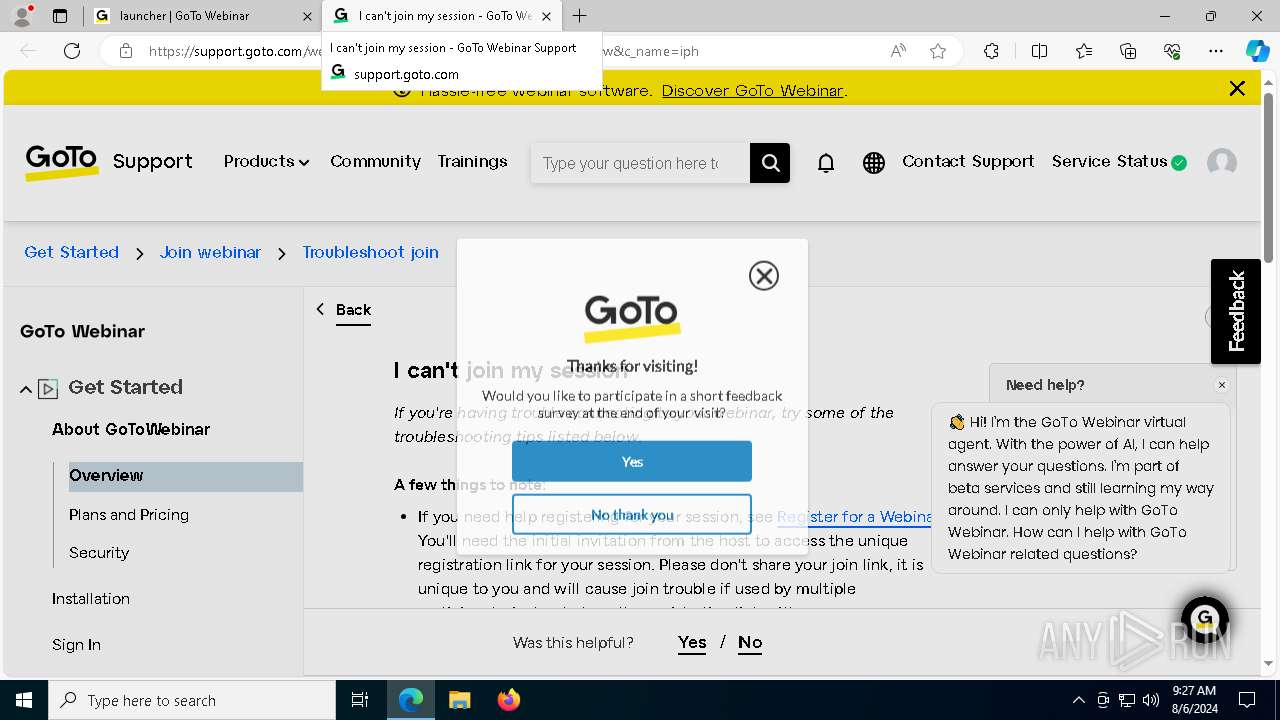Image resolution: width=1280 pixels, height=720 pixels.
Task: Open the Feedback side tab
Action: pyautogui.click(x=1236, y=311)
